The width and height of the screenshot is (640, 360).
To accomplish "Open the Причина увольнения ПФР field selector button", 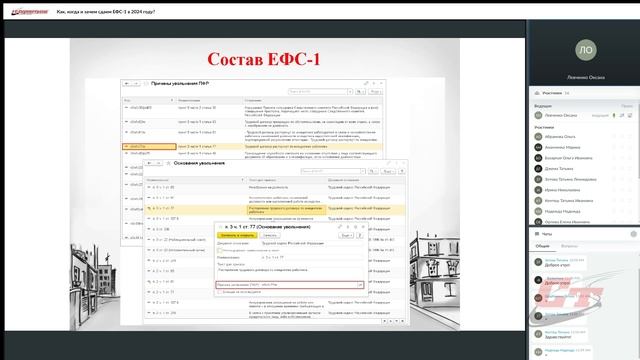I will point(360,284).
